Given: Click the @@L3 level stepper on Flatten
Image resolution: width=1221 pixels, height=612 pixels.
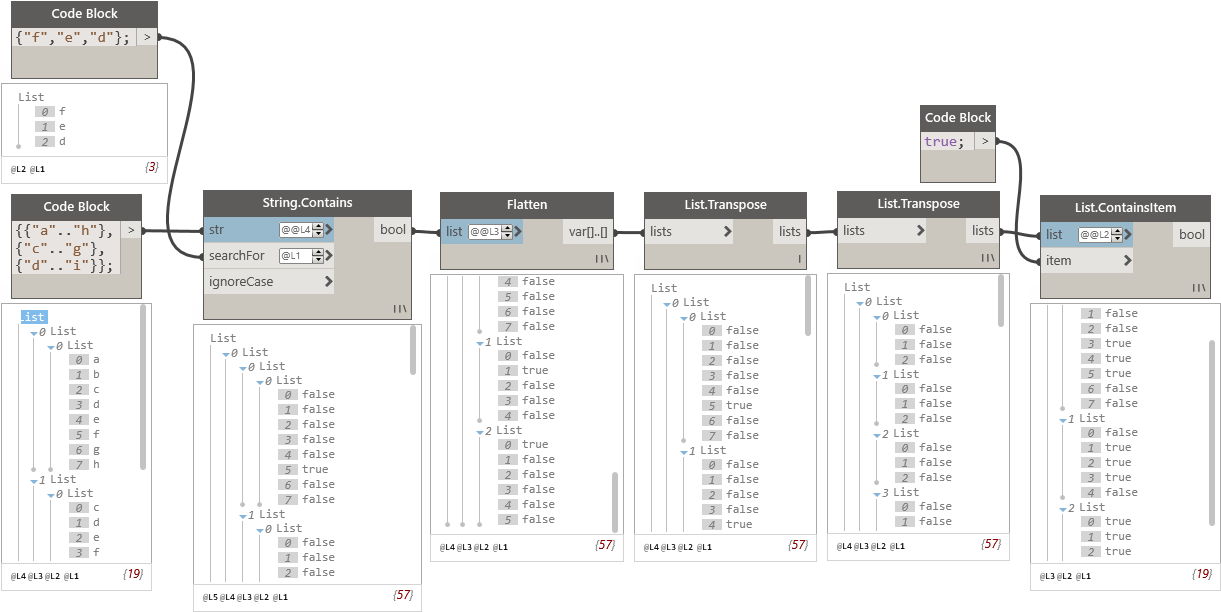Looking at the screenshot, I should [507, 231].
